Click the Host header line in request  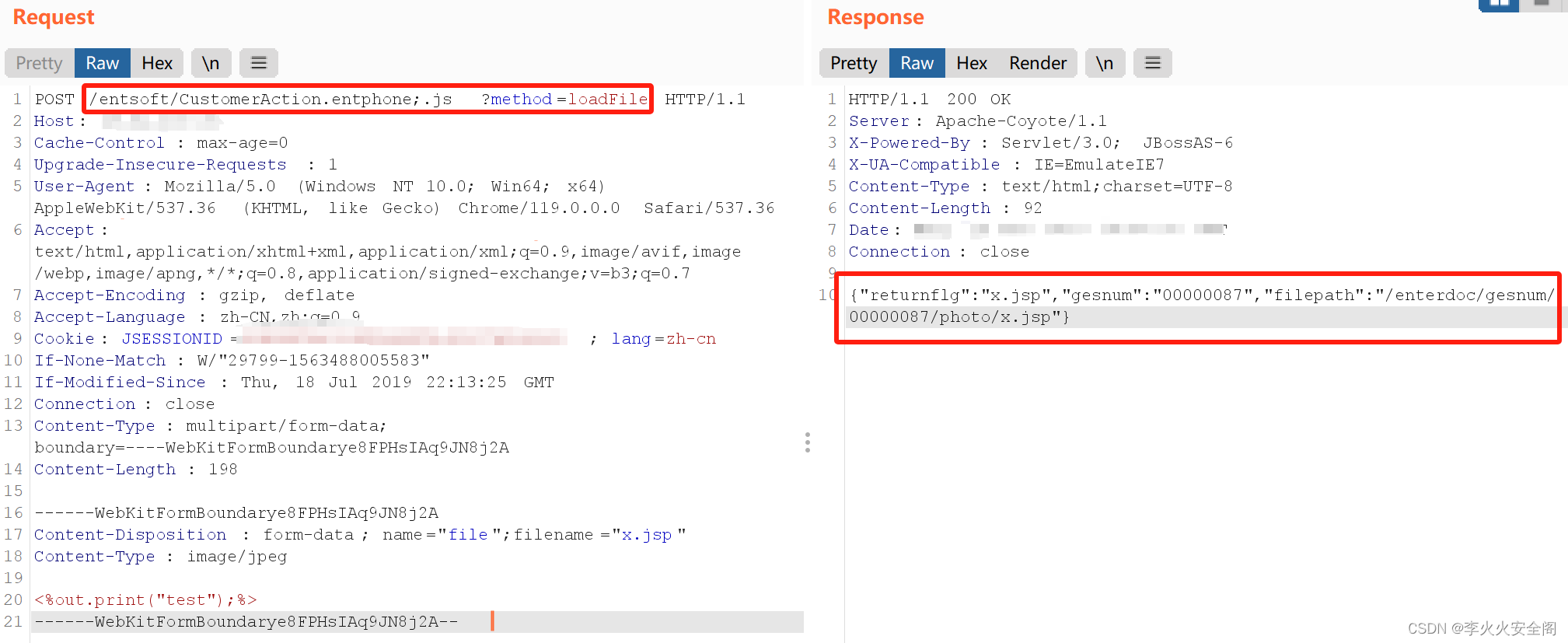click(128, 121)
